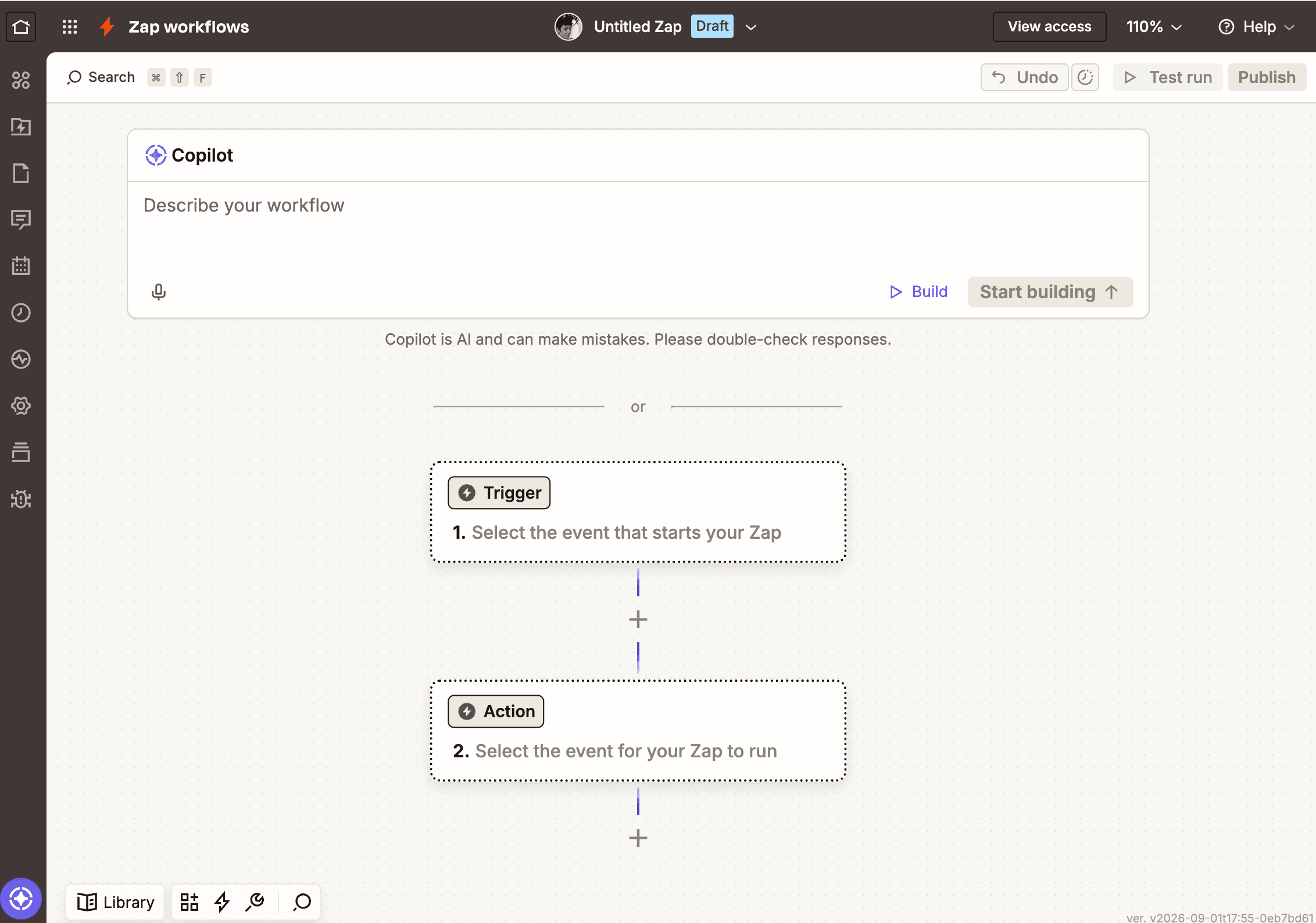Screen dimensions: 1316x923
Task: Add a step after the Action
Action: (x=638, y=838)
